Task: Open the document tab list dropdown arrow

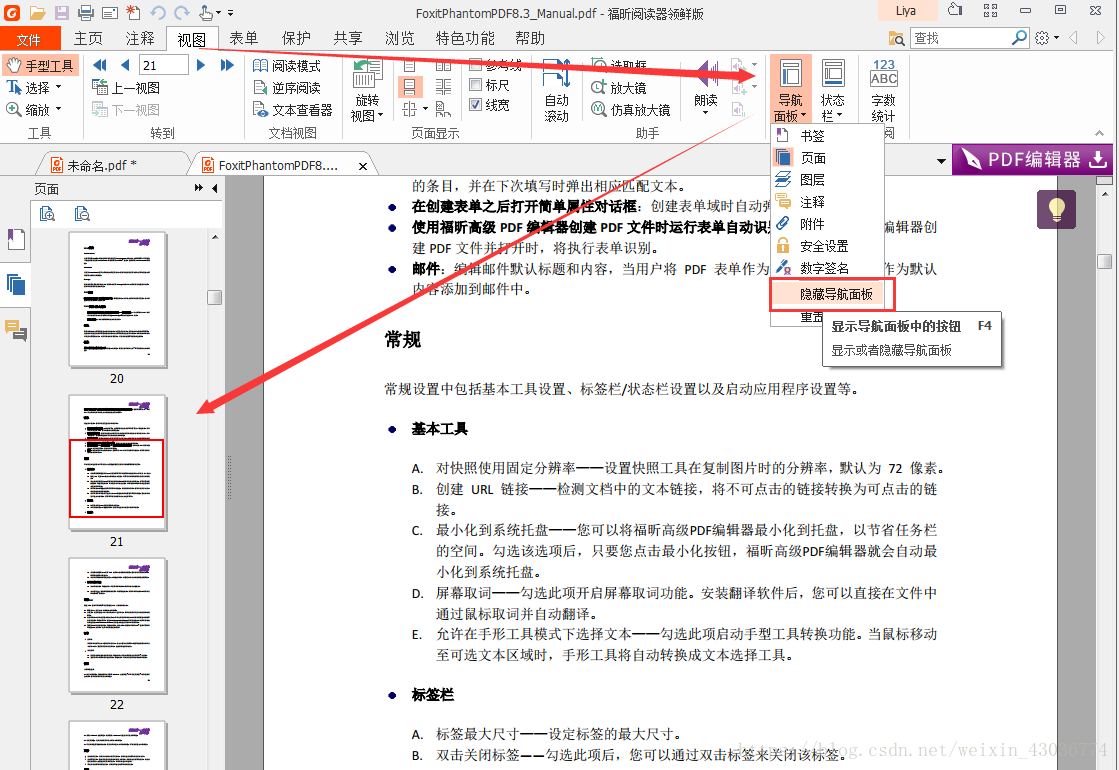Action: coord(941,161)
